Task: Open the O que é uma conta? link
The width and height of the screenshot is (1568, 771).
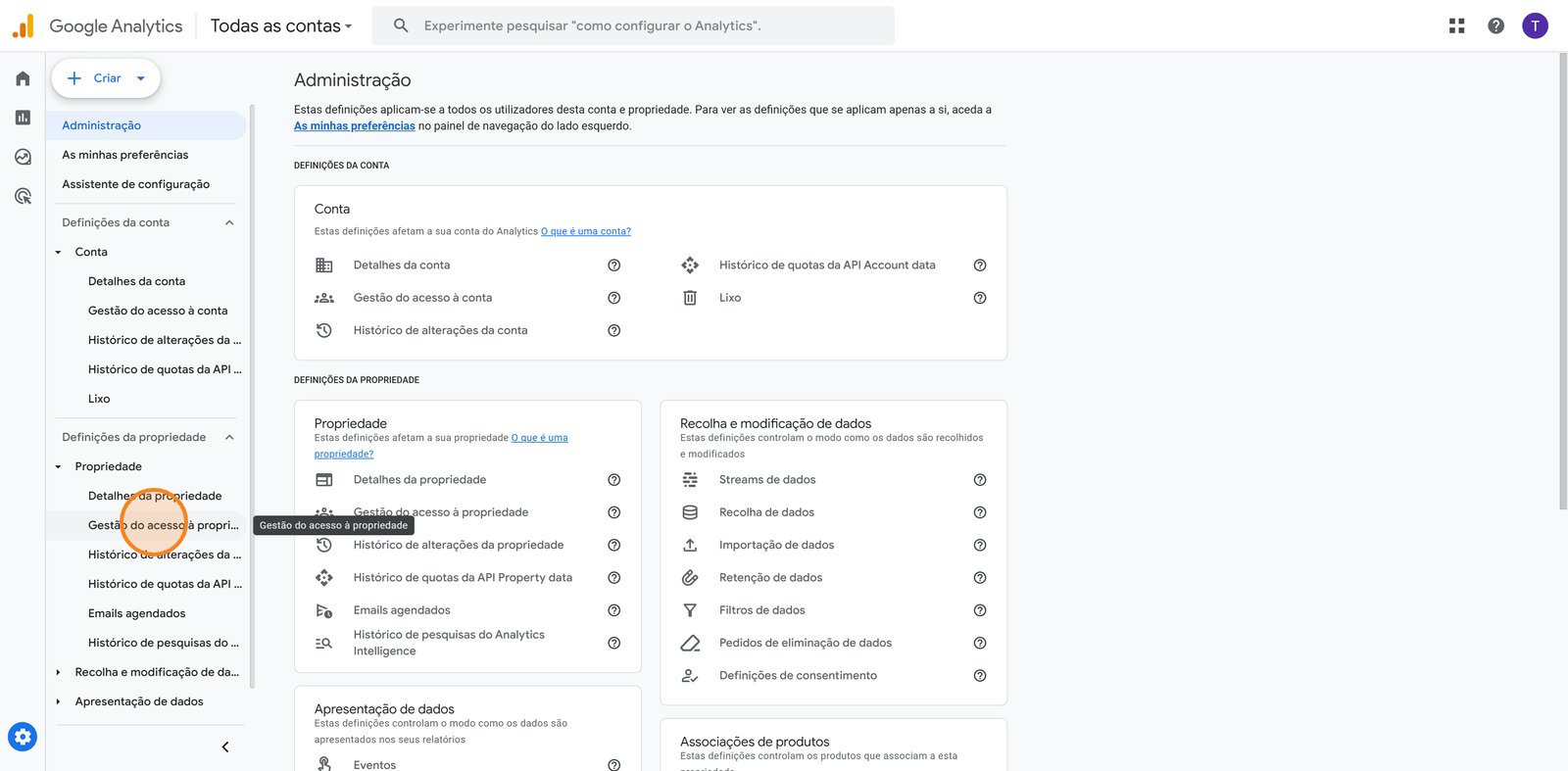Action: pyautogui.click(x=585, y=231)
